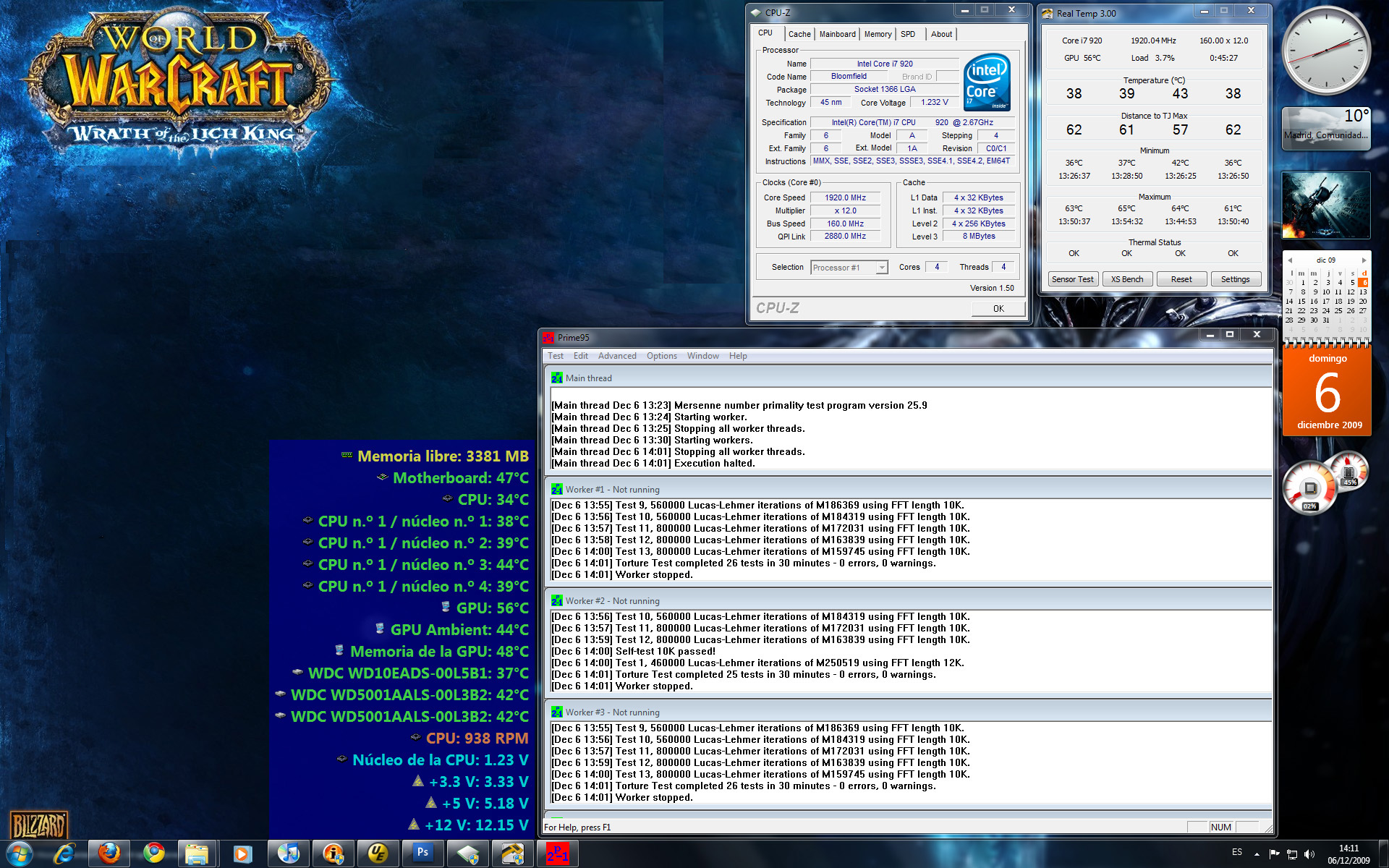Screen dimensions: 1389x868
Task: Click the Real Temp title bar icon
Action: [x=1047, y=13]
